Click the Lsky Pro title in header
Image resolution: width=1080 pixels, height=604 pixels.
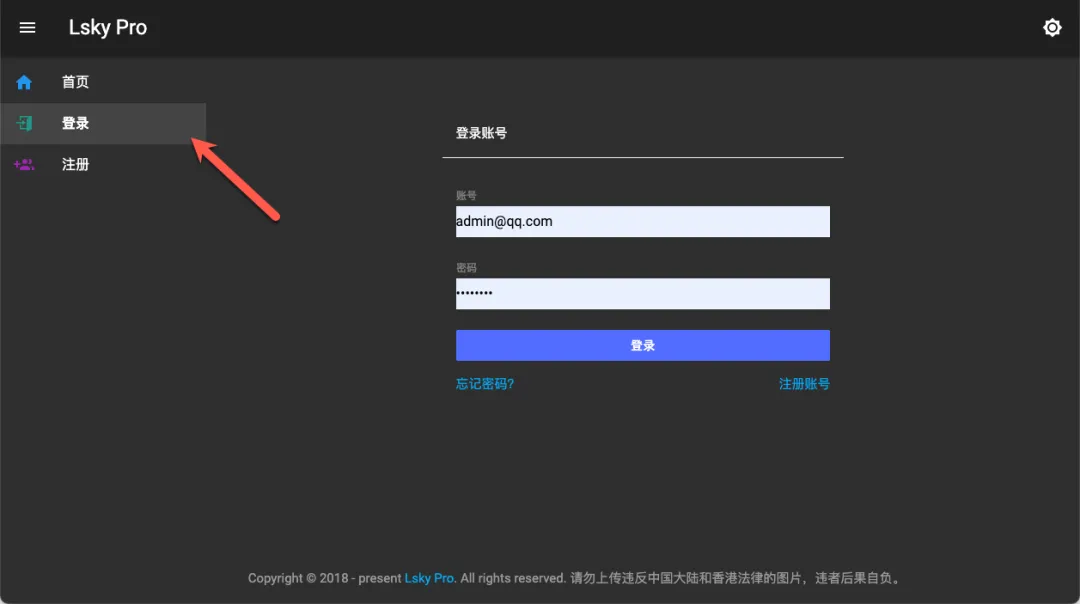click(x=108, y=28)
